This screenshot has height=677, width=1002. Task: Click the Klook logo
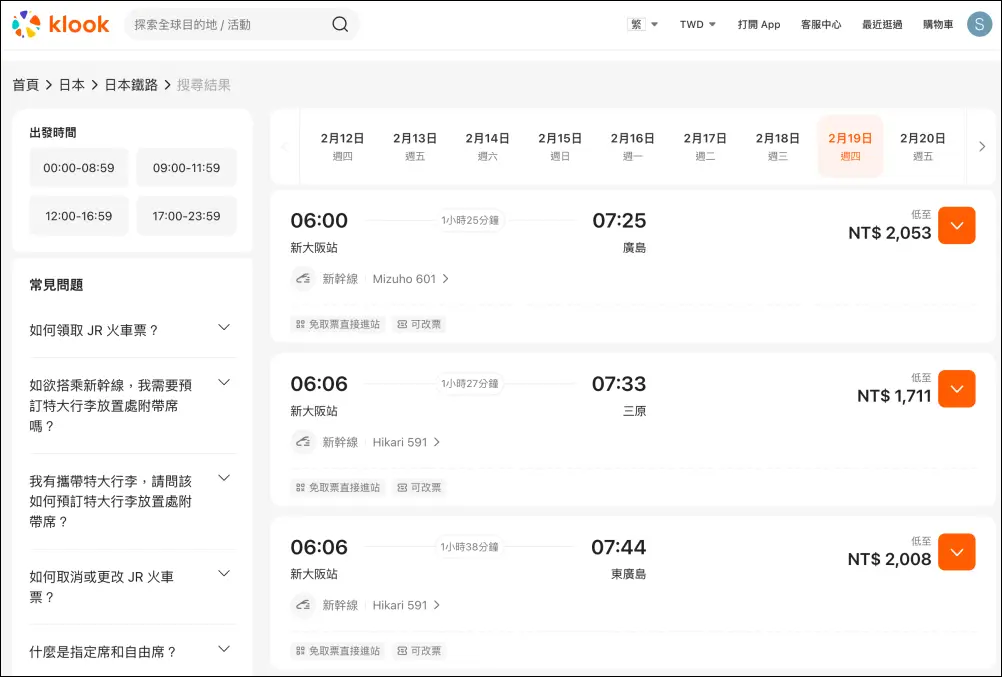point(61,24)
